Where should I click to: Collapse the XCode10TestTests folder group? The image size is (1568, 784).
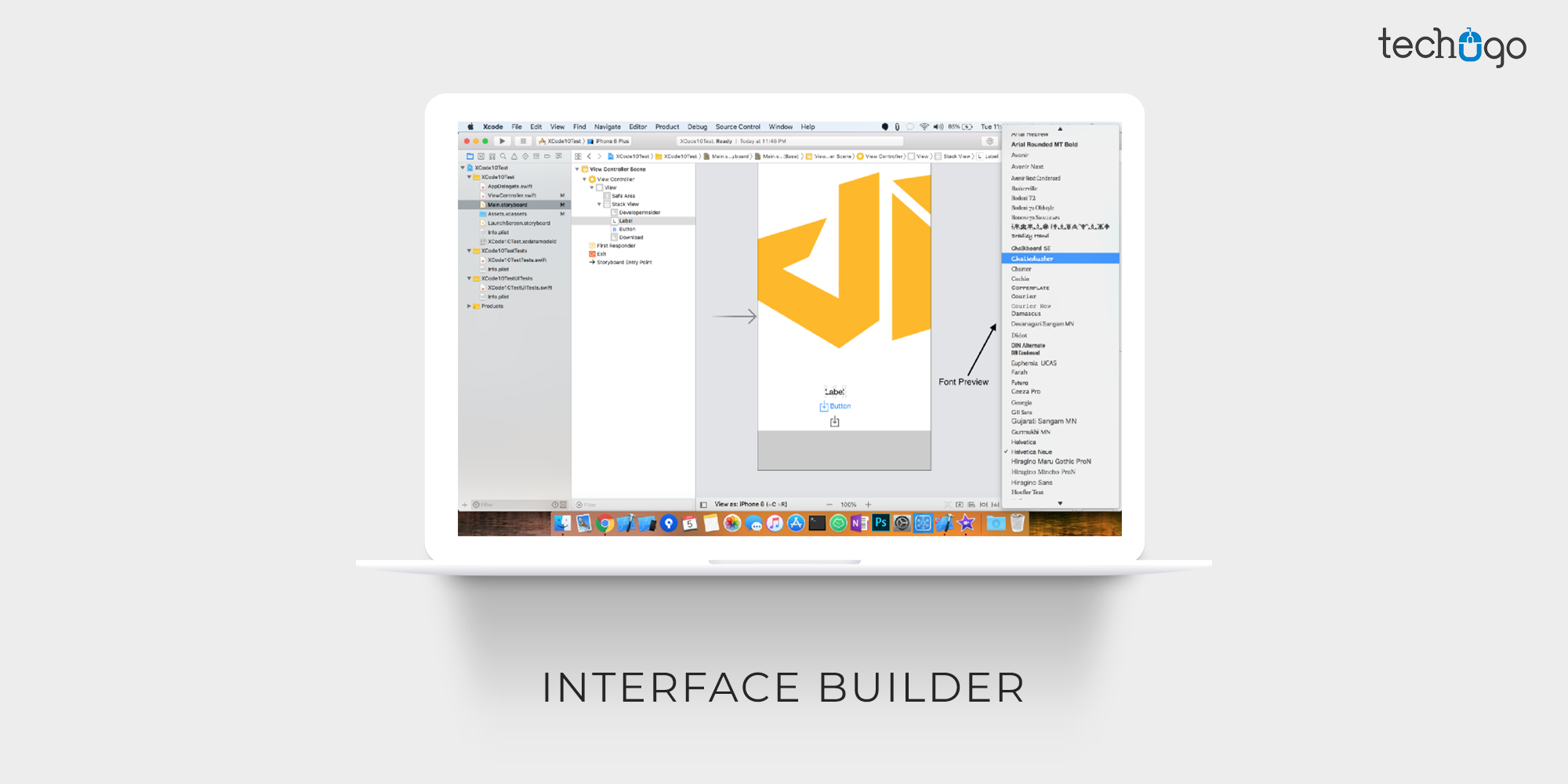469,251
